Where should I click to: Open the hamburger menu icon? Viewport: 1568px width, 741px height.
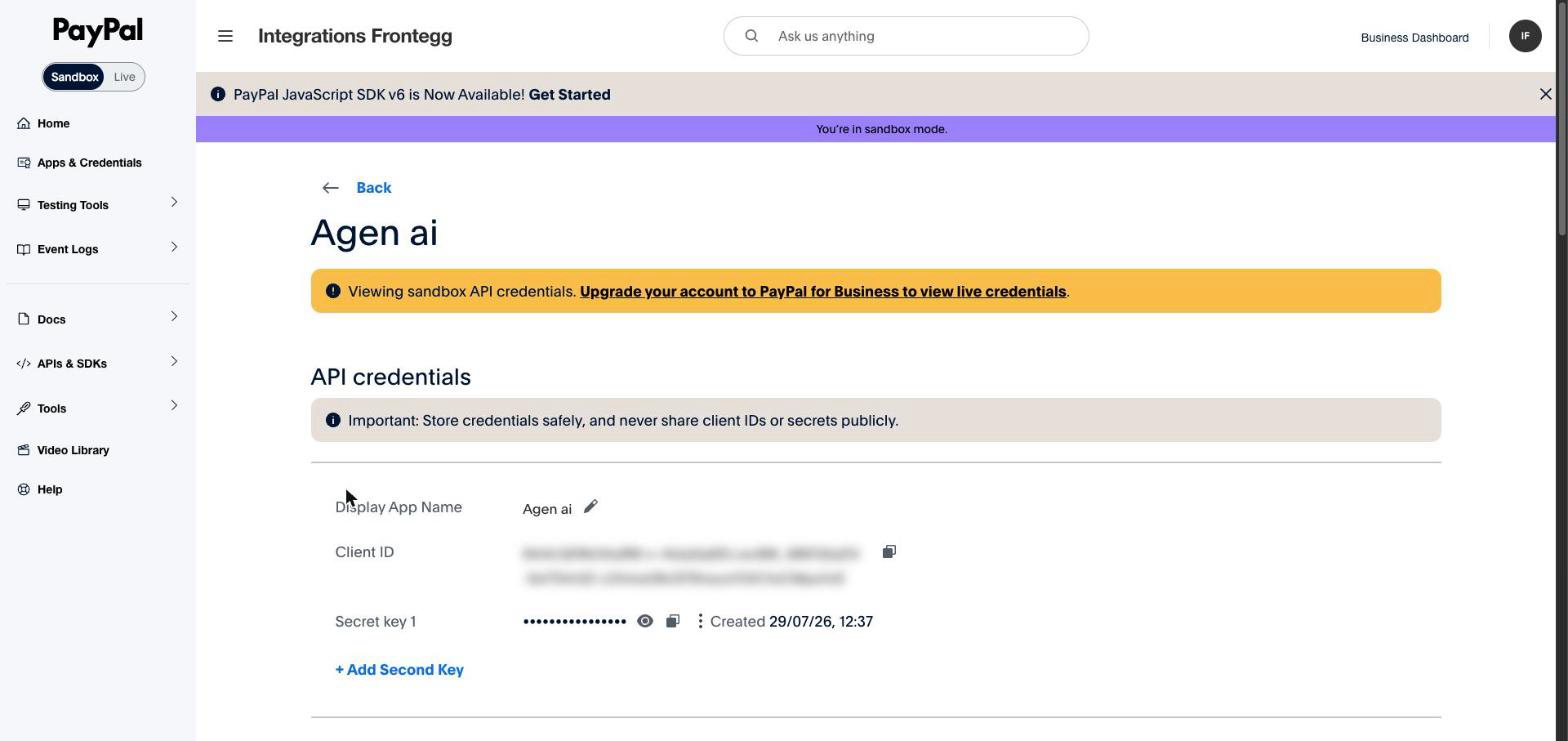[225, 36]
